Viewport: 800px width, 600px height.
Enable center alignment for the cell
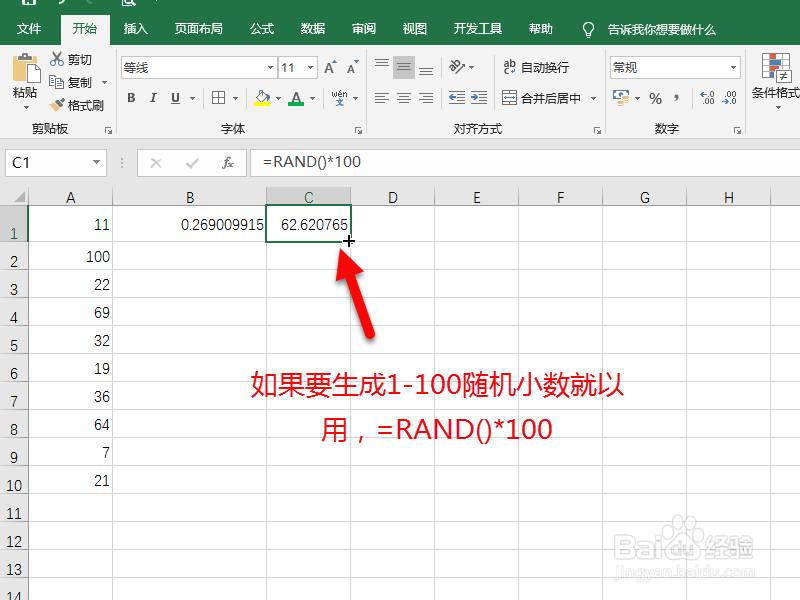(403, 97)
